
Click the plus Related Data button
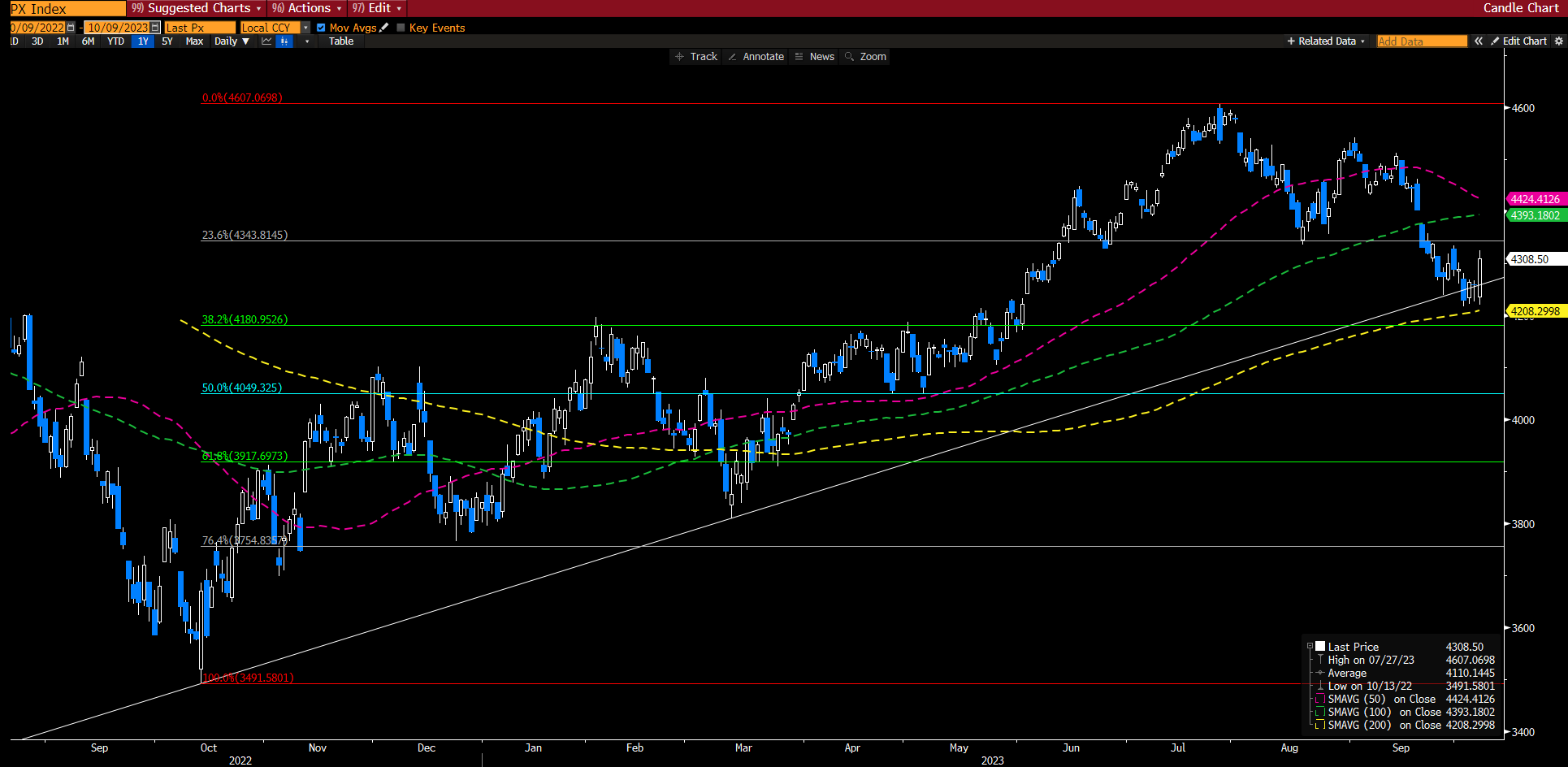click(1326, 41)
